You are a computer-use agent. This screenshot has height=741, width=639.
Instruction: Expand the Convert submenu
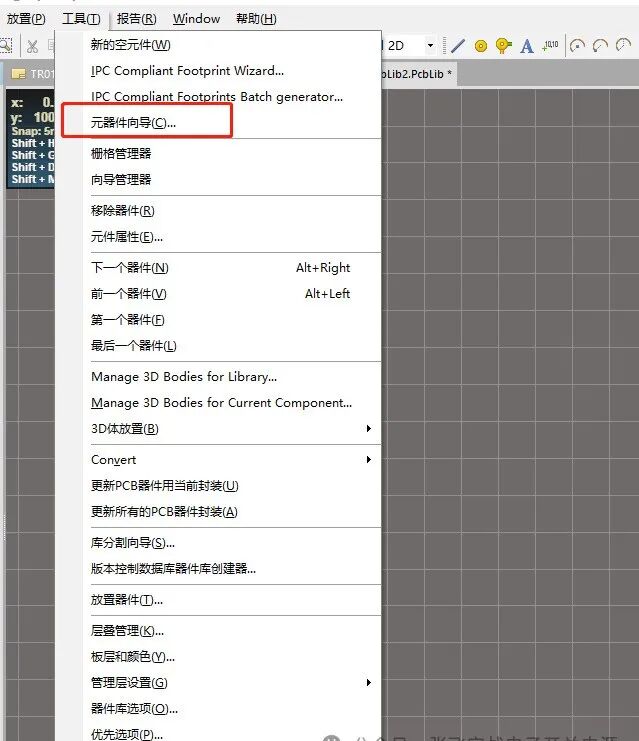click(x=369, y=460)
